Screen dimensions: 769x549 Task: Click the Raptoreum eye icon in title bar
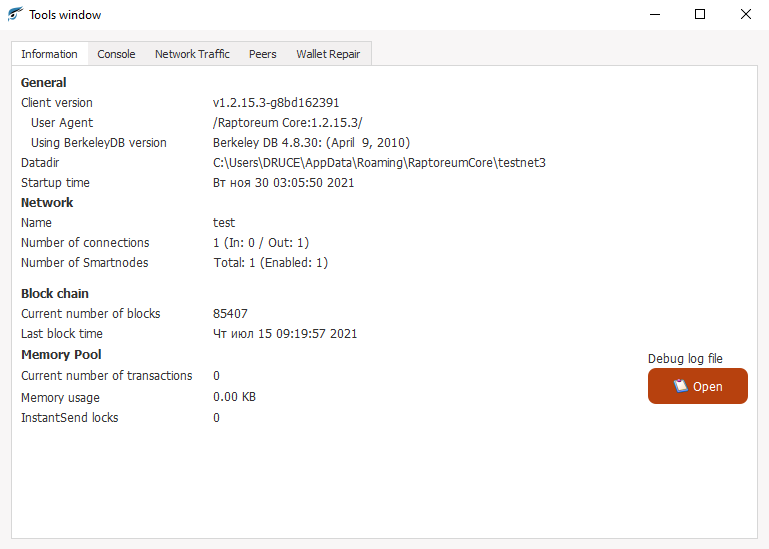(15, 14)
